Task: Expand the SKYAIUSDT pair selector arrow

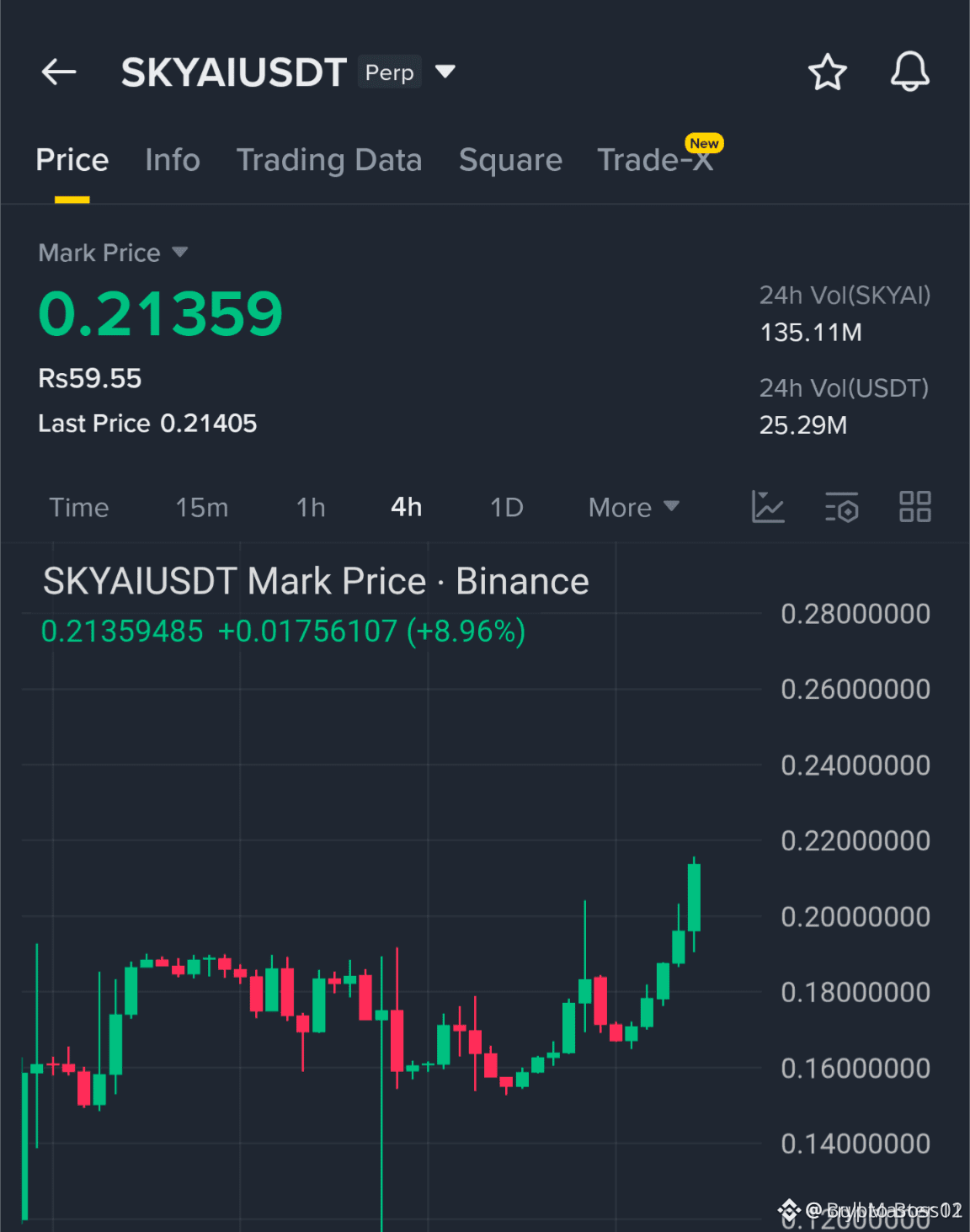Action: 445,72
